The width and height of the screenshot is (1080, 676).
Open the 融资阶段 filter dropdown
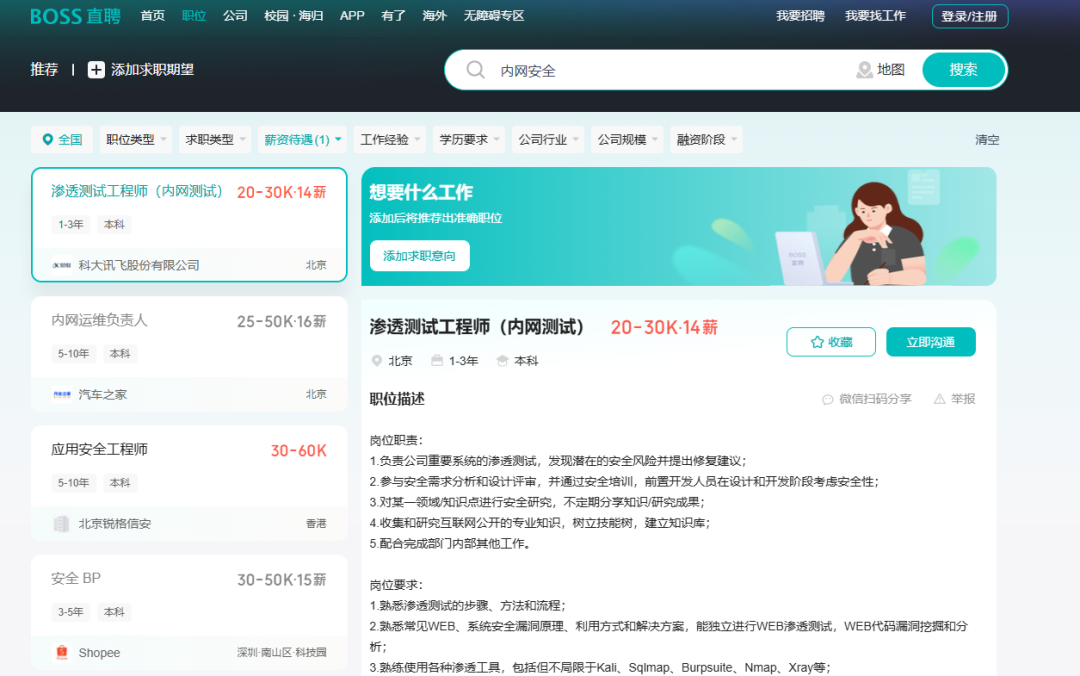pyautogui.click(x=705, y=139)
